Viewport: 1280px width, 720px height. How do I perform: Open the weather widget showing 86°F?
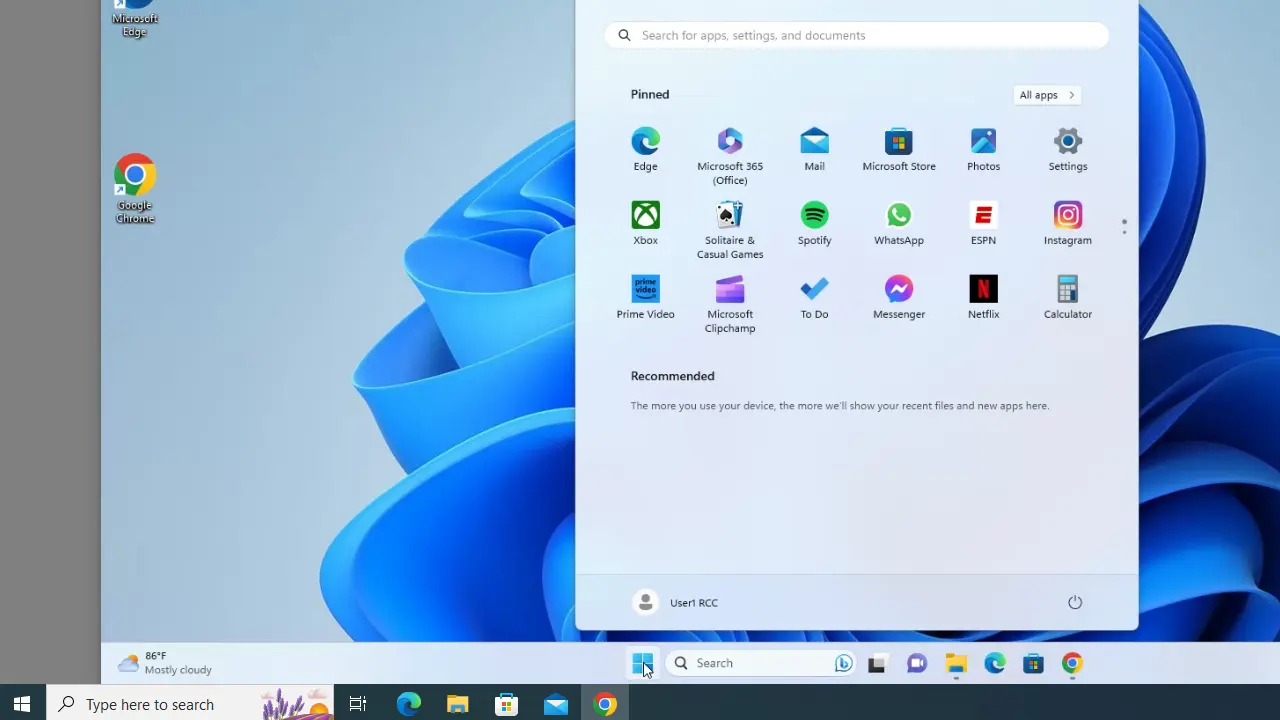pyautogui.click(x=165, y=663)
